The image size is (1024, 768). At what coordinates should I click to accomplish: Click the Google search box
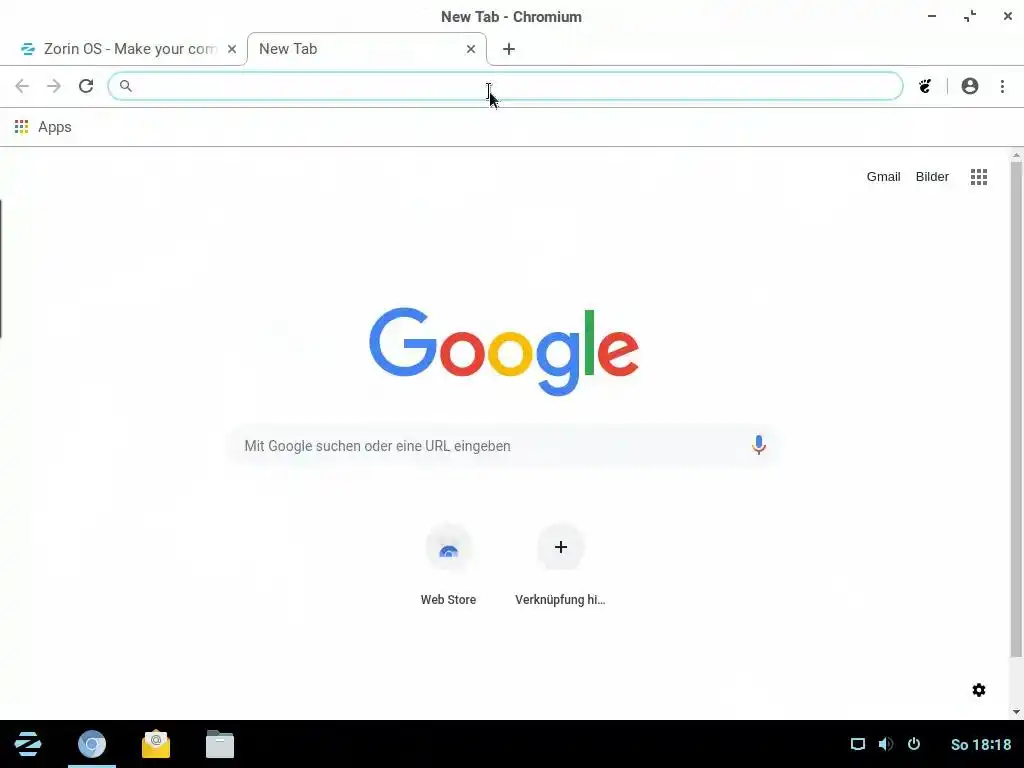point(504,446)
